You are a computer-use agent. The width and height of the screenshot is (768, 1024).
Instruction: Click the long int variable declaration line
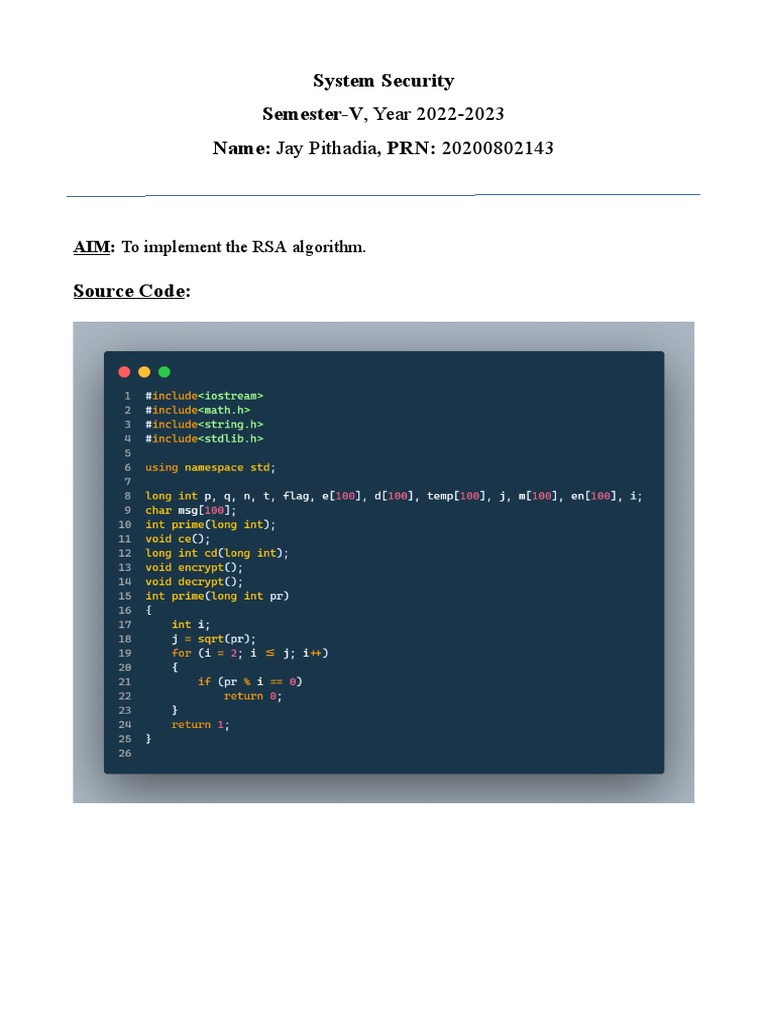[394, 496]
